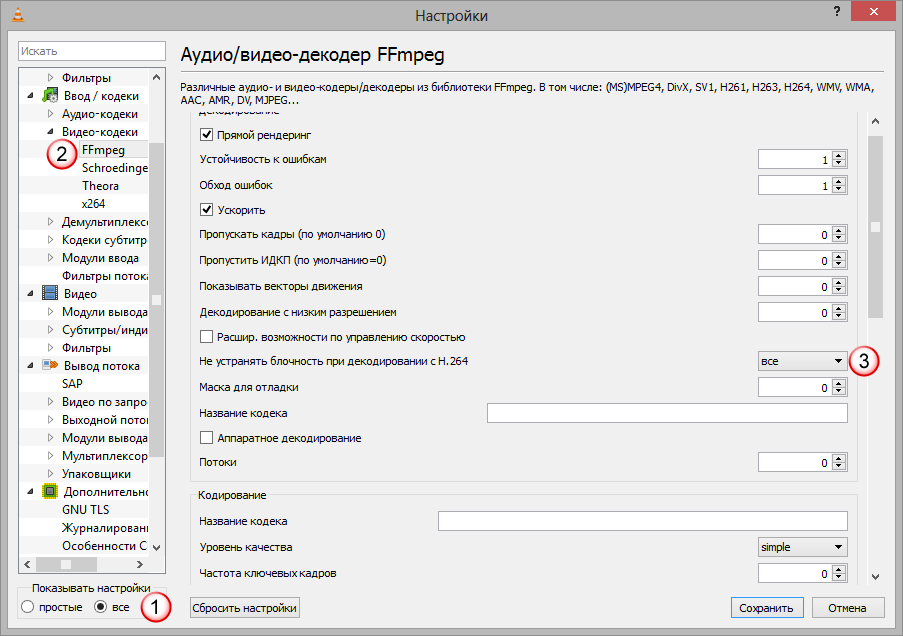Click tree horizontal scroll right arrow

139,564
